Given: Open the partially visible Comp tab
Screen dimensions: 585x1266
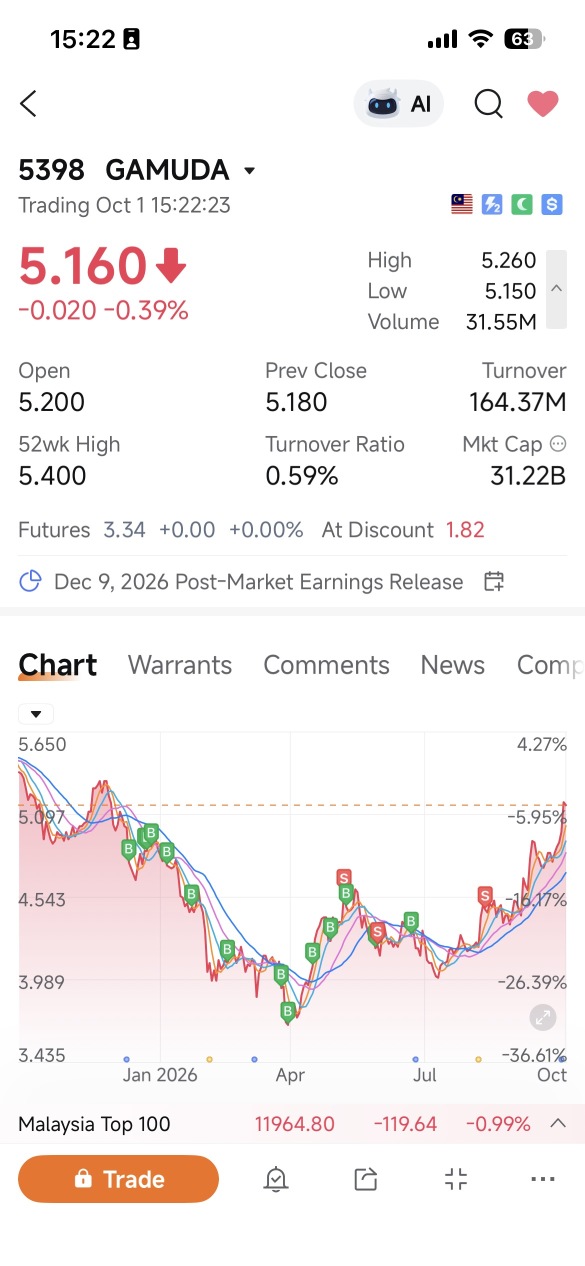Looking at the screenshot, I should (550, 665).
